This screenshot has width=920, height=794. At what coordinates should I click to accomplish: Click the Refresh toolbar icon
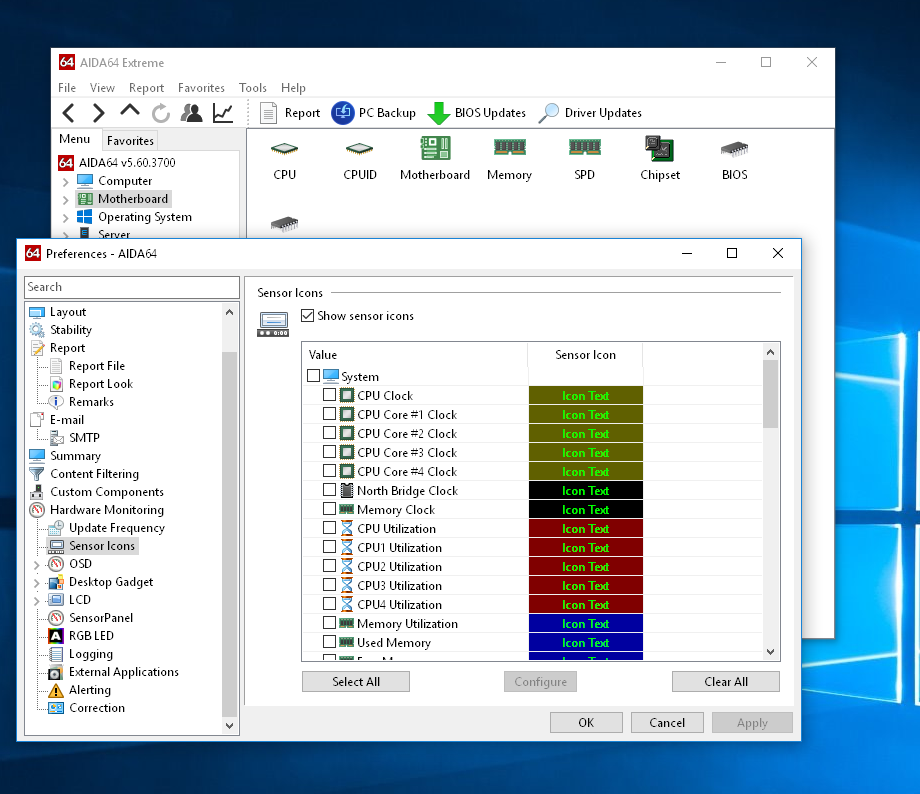pos(161,113)
